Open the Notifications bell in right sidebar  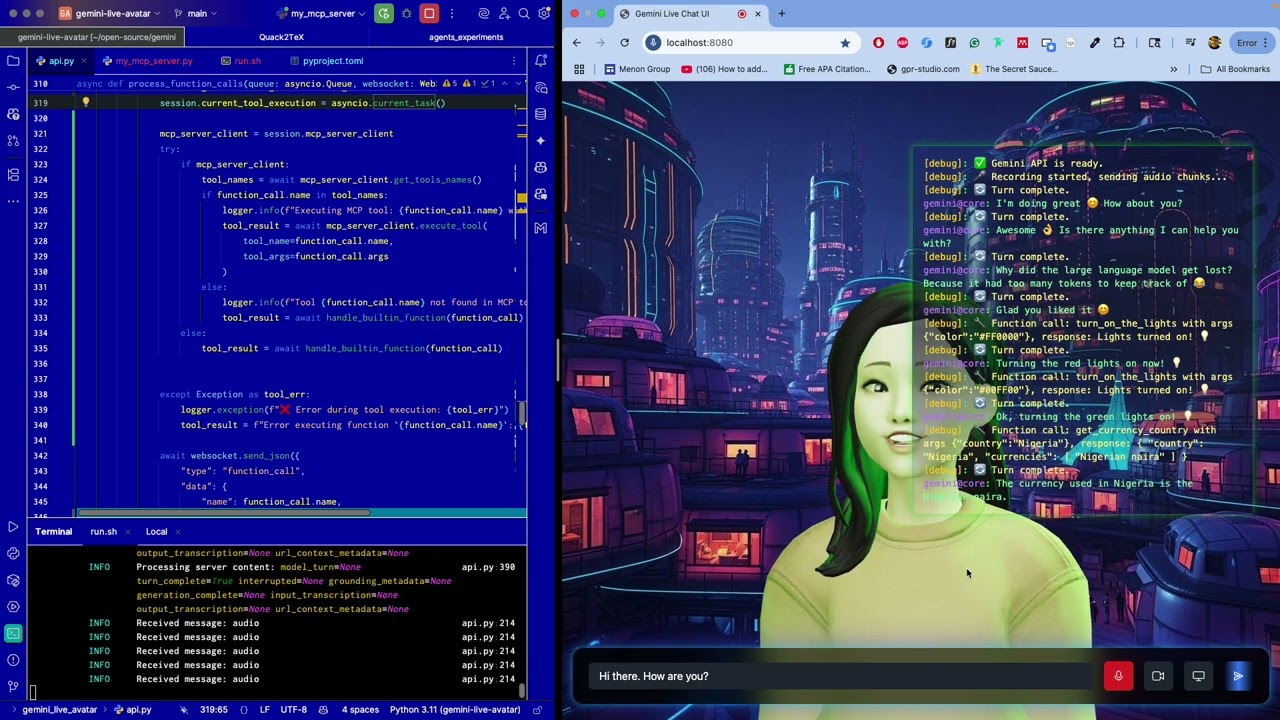[541, 61]
